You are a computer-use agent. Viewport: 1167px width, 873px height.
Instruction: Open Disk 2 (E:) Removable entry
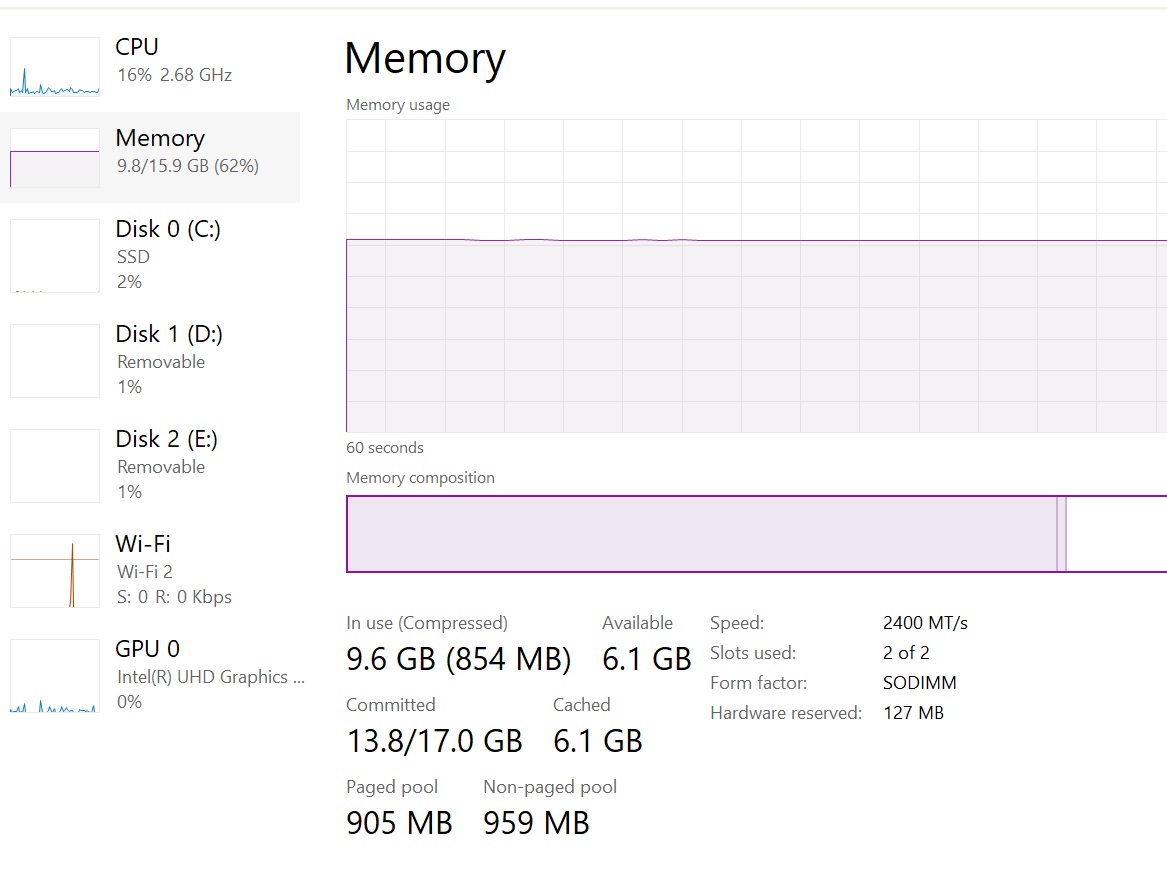[x=150, y=465]
